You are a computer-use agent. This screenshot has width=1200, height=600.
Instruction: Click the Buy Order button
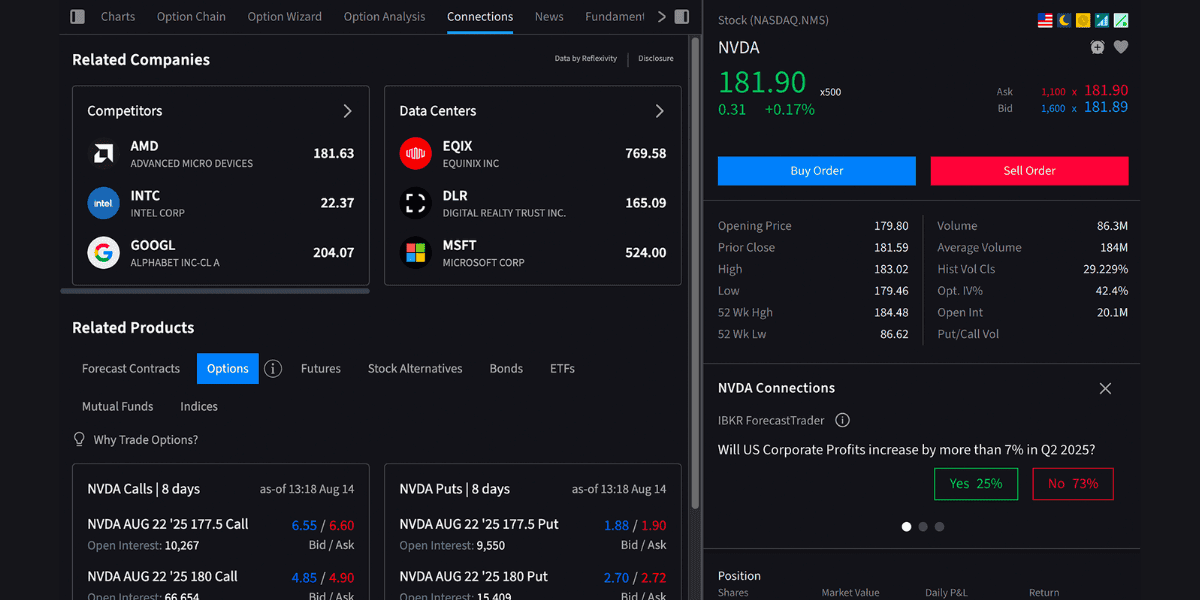coord(817,171)
